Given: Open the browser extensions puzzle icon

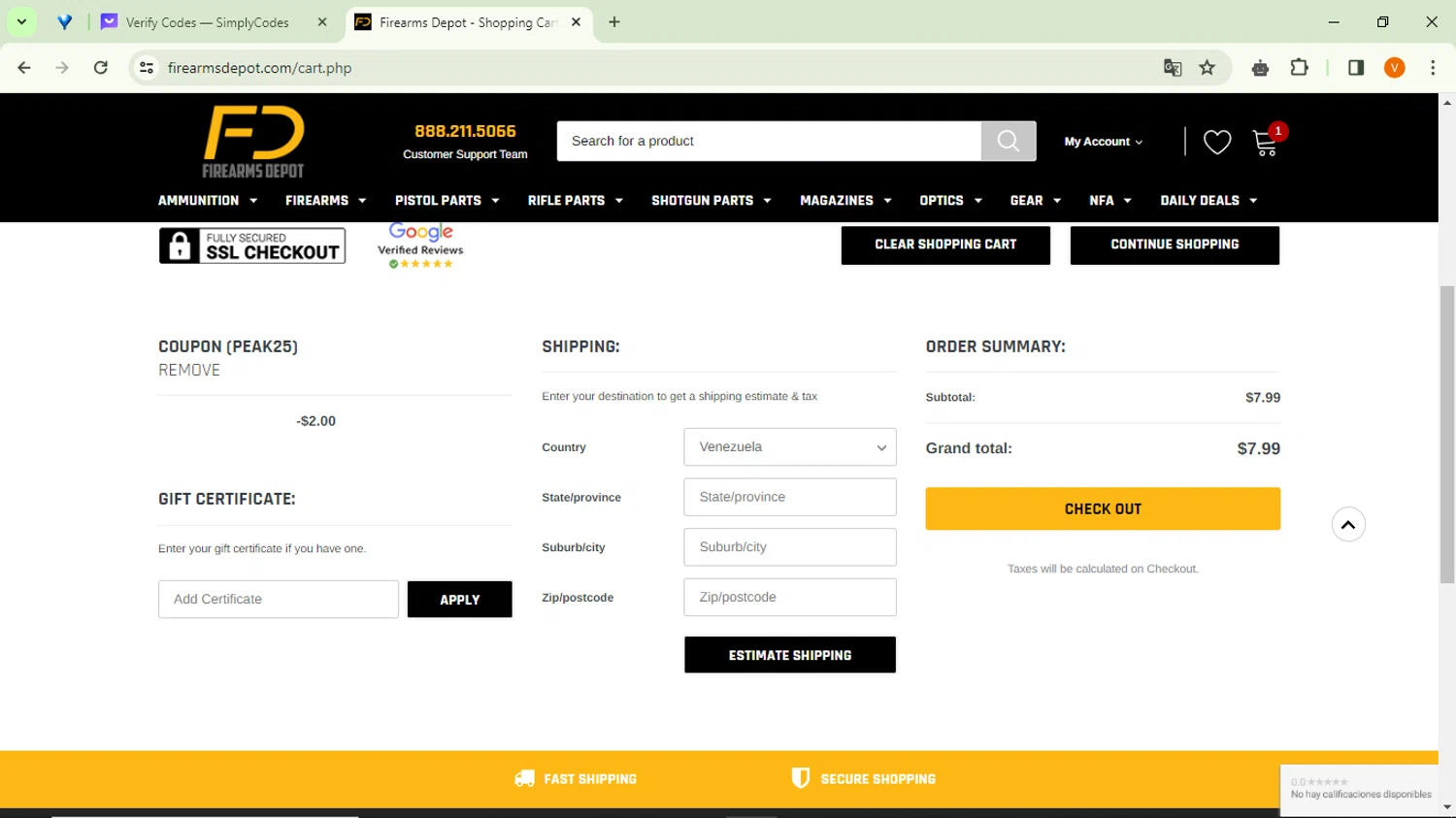Looking at the screenshot, I should tap(1299, 68).
